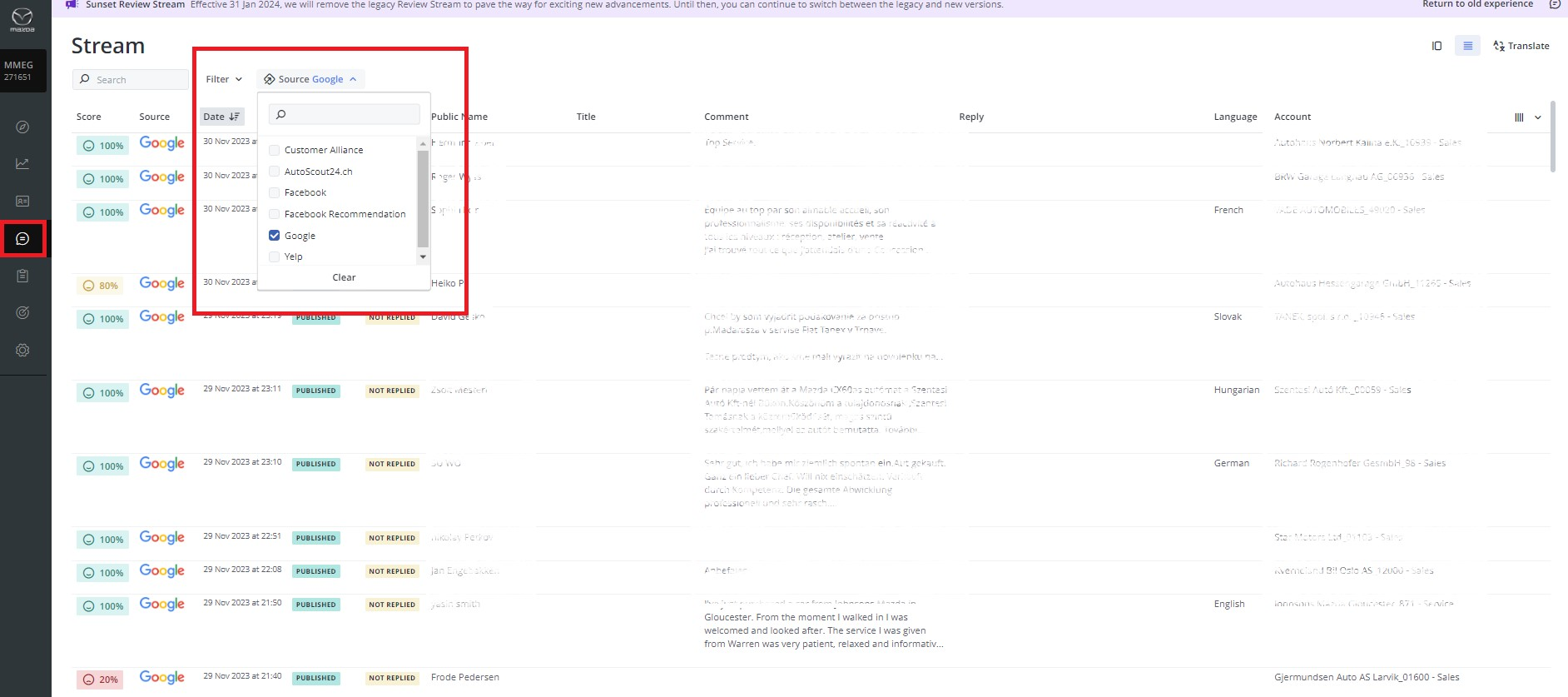Click the magnifier in dropdown search box
Viewport: 1568px width, 697px height.
[281, 114]
